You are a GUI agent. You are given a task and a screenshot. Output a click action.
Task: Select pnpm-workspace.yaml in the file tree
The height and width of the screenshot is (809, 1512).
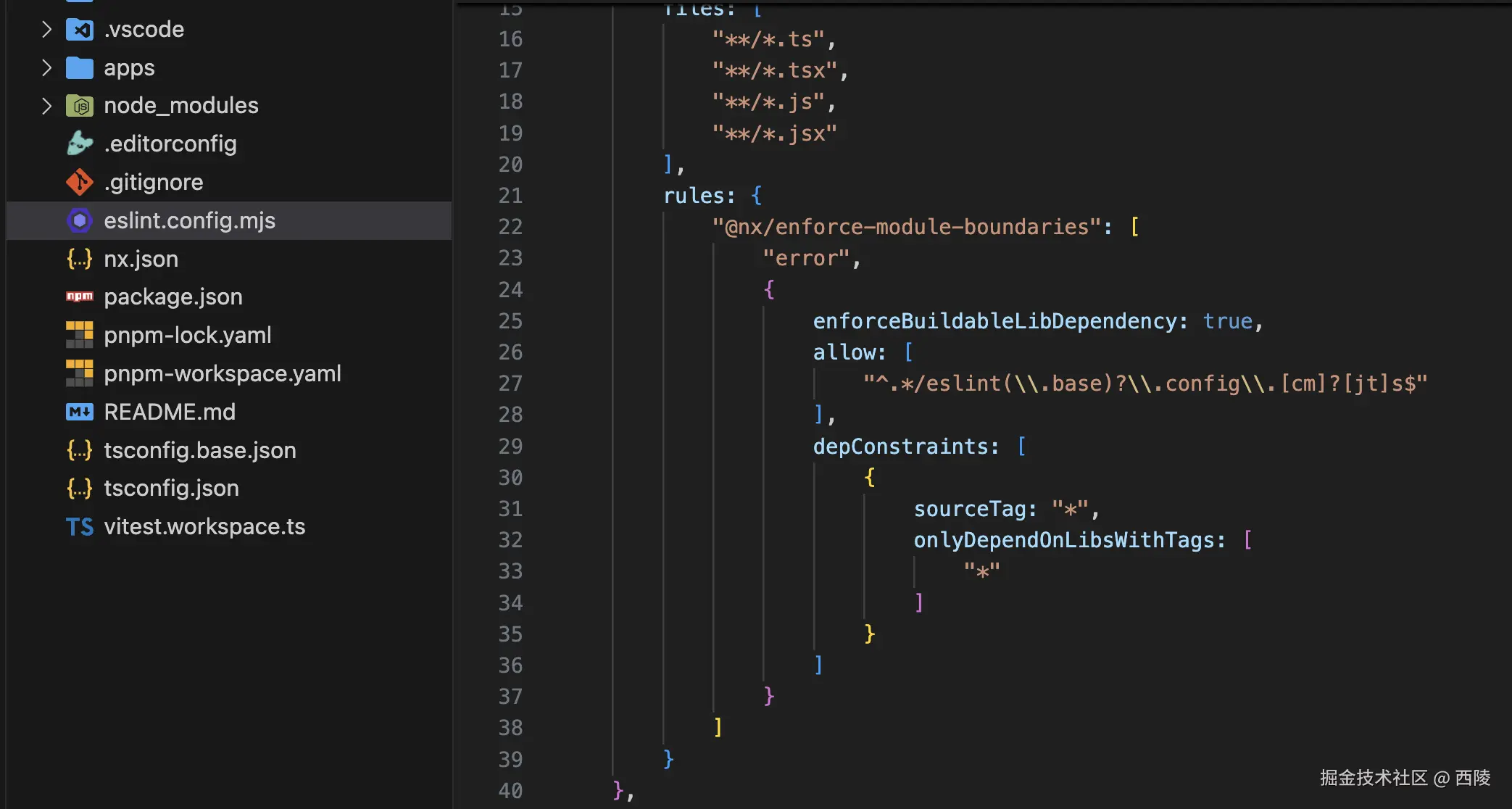222,373
